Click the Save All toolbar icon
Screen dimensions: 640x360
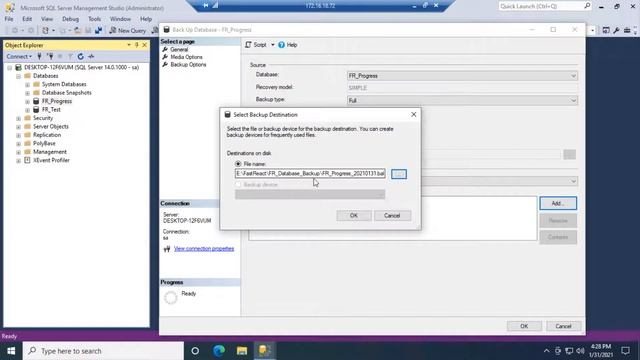coord(98,31)
